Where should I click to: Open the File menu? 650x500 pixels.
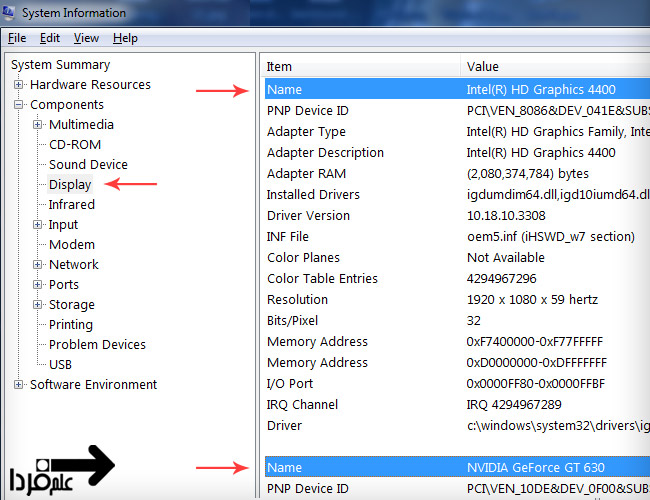17,38
